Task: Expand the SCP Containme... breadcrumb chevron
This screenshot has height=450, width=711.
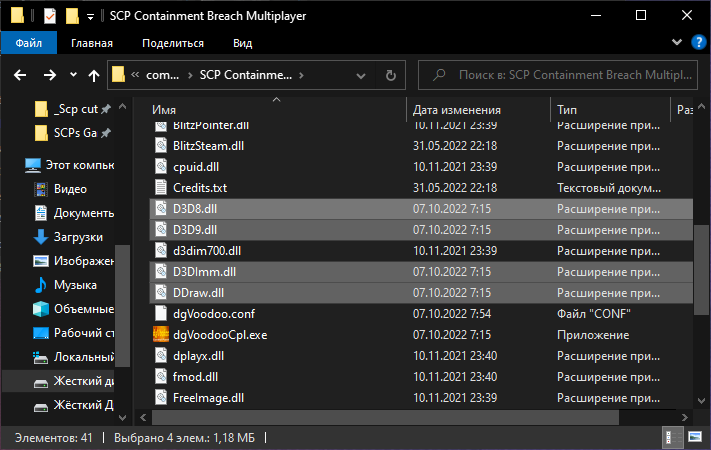Action: click(300, 75)
